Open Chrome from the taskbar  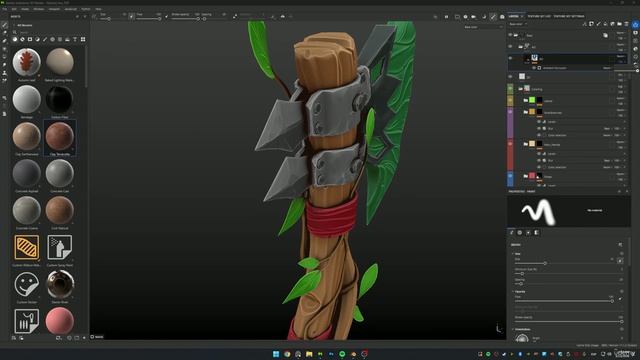pyautogui.click(x=287, y=354)
